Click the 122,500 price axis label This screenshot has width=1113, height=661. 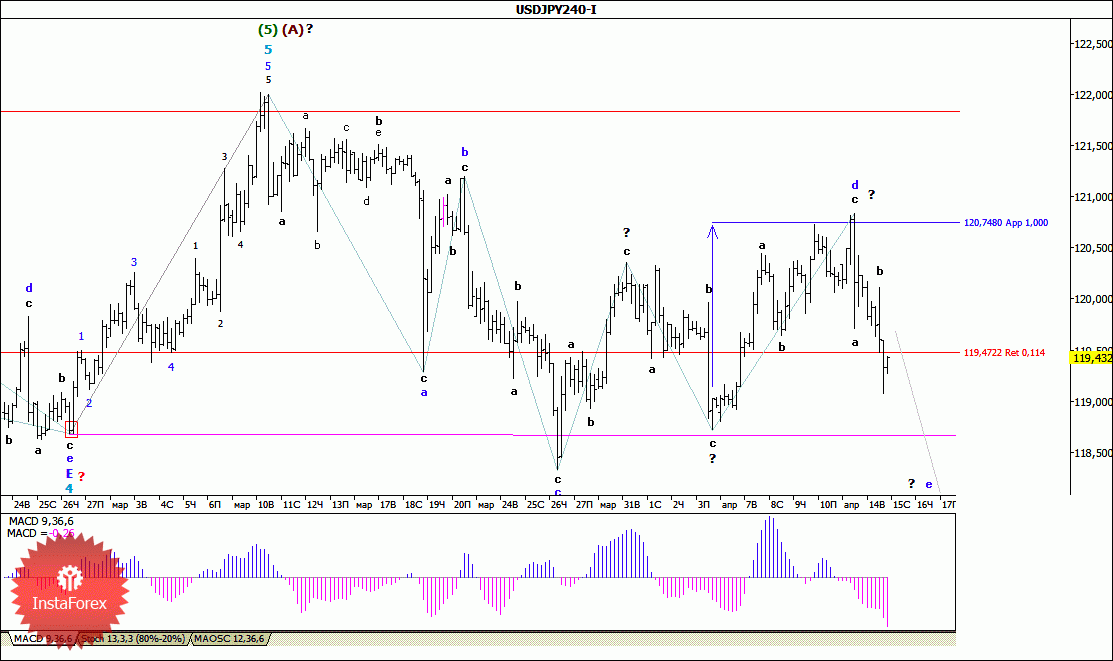[x=1093, y=44]
